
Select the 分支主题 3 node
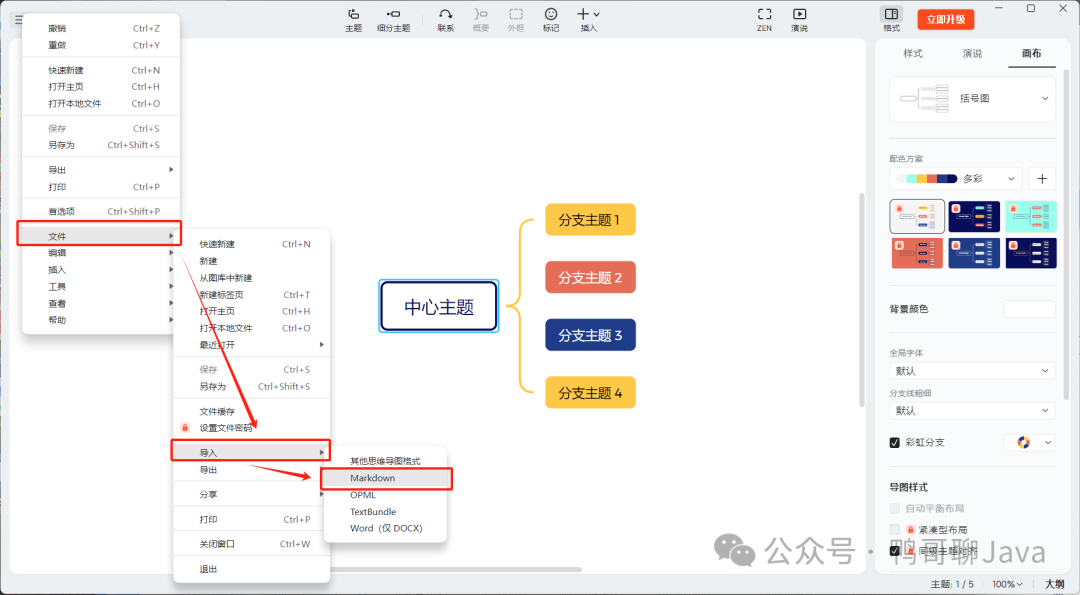590,335
